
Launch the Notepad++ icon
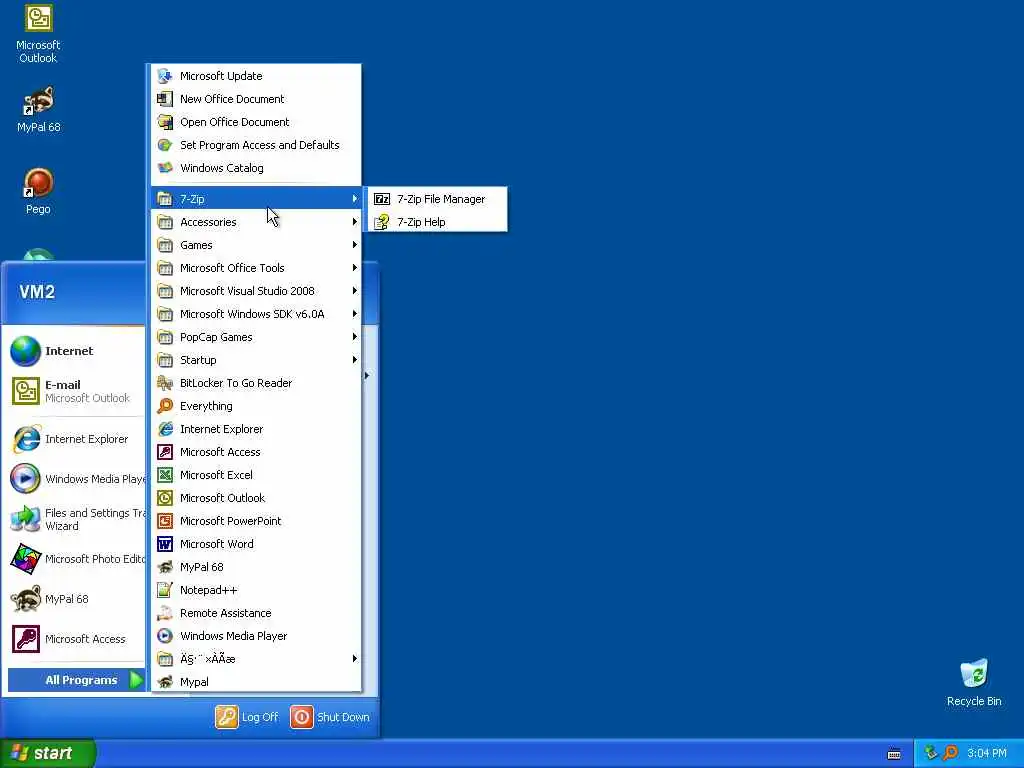165,590
